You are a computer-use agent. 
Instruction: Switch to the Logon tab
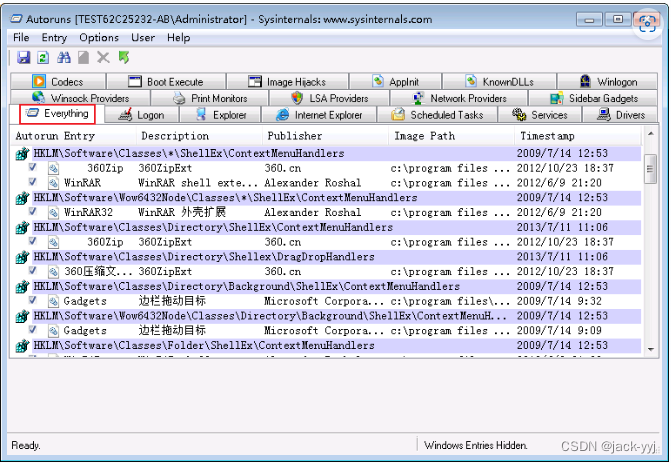[142, 115]
